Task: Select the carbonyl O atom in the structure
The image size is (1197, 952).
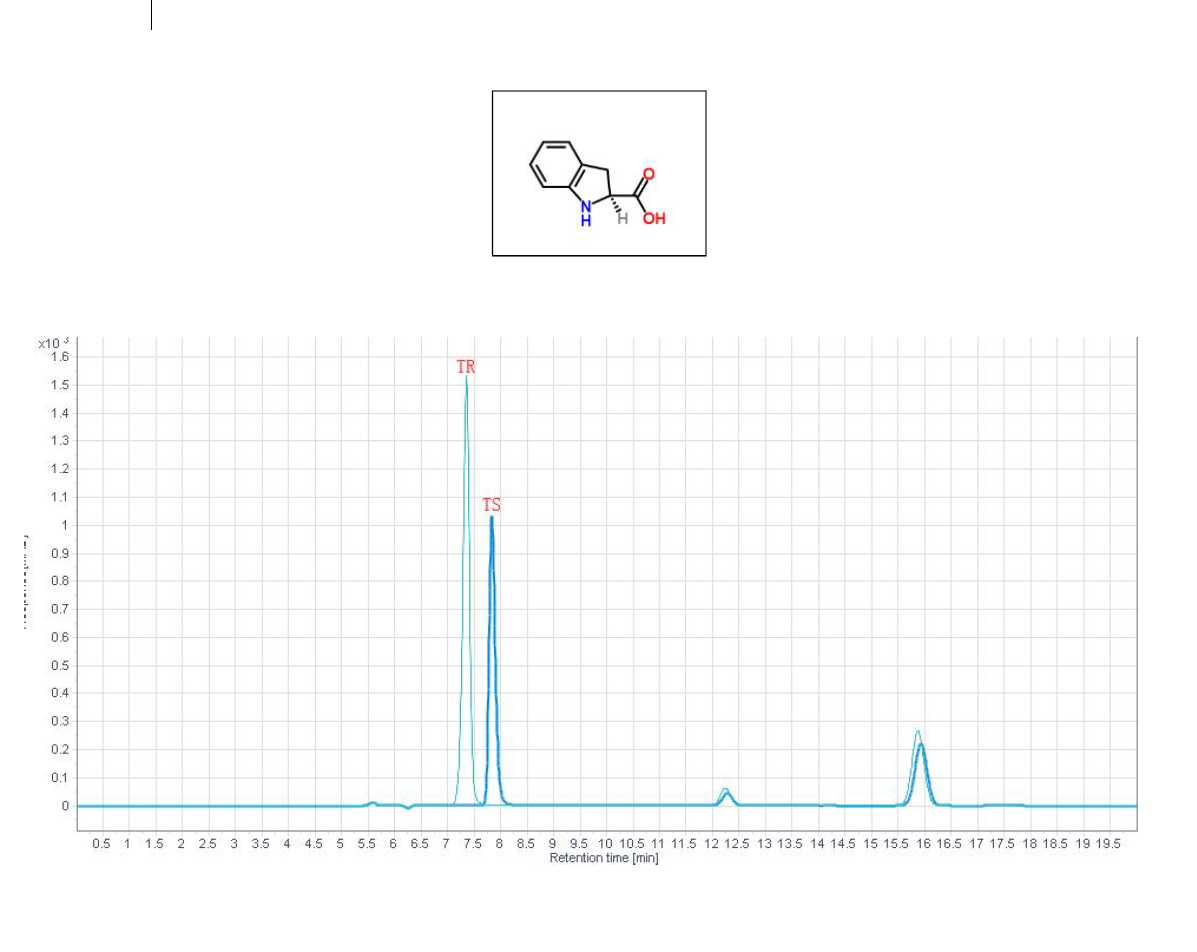Action: coord(648,174)
